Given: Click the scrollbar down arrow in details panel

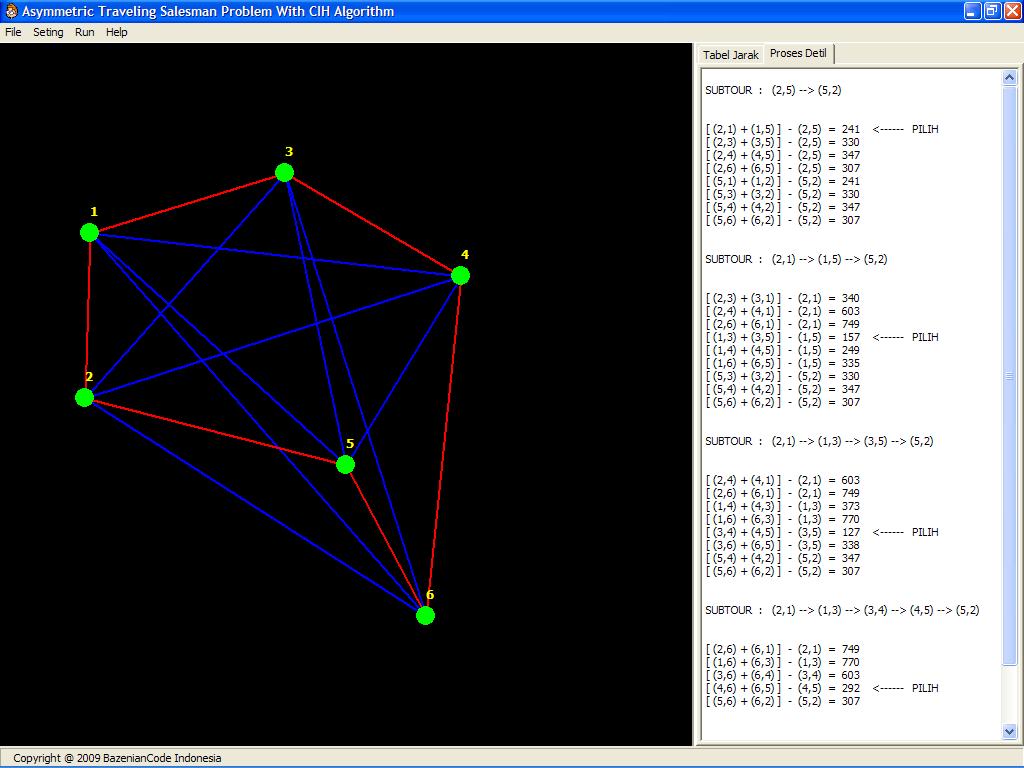Looking at the screenshot, I should [1009, 732].
